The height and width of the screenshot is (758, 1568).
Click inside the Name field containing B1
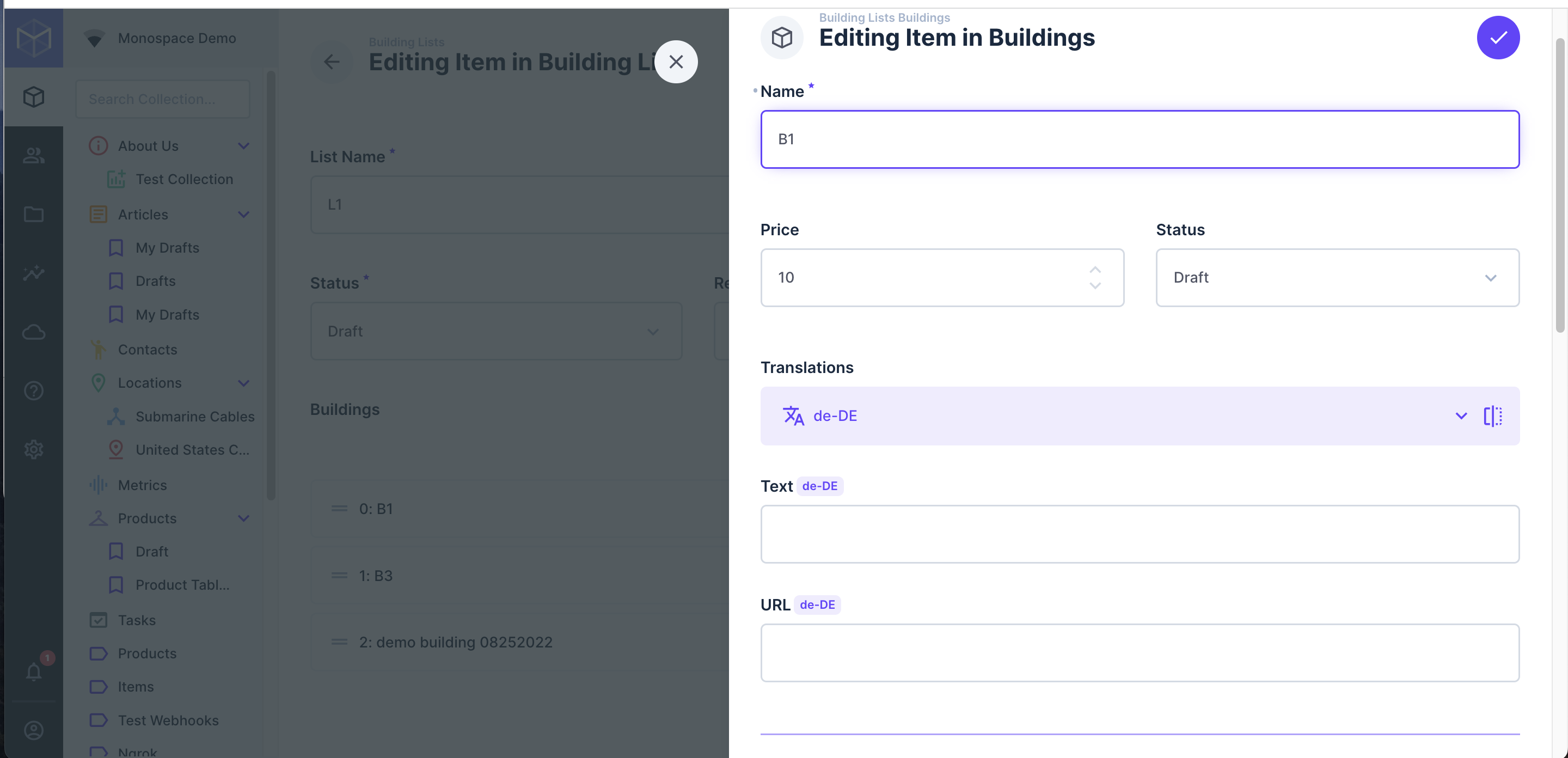(x=1140, y=139)
